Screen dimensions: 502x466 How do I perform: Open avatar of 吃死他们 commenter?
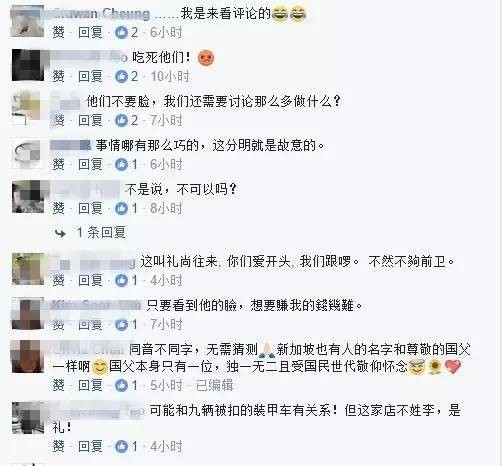click(28, 65)
